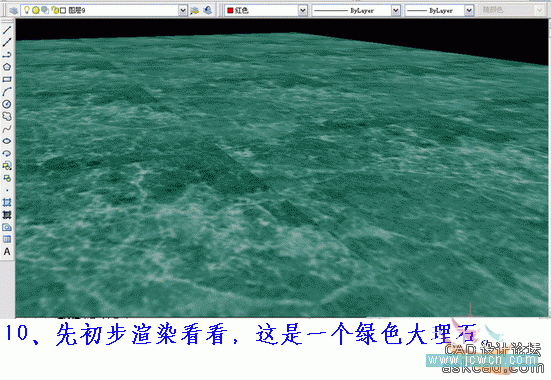The width and height of the screenshot is (551, 380).
Task: Select the Arc tool
Action: coord(7,91)
